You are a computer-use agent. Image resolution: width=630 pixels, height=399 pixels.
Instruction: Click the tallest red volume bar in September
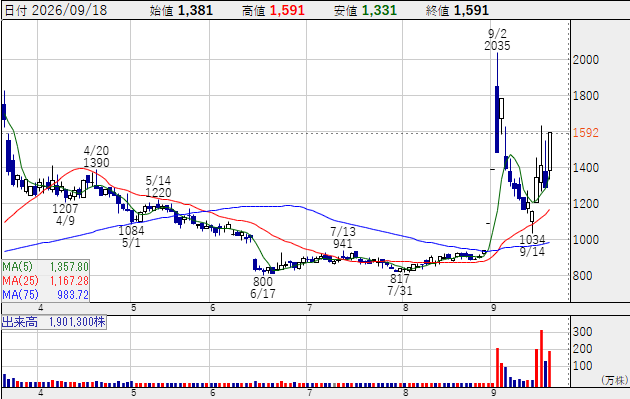tap(542, 358)
